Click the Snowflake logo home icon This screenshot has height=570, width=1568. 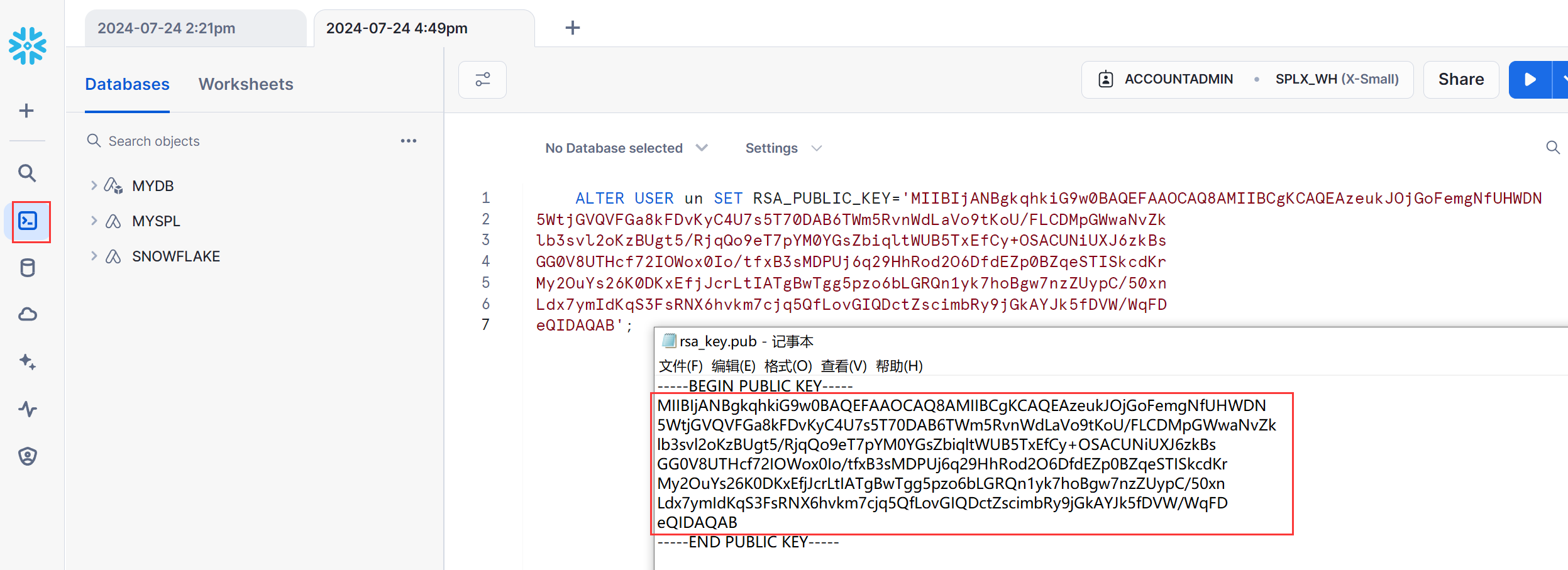click(28, 45)
